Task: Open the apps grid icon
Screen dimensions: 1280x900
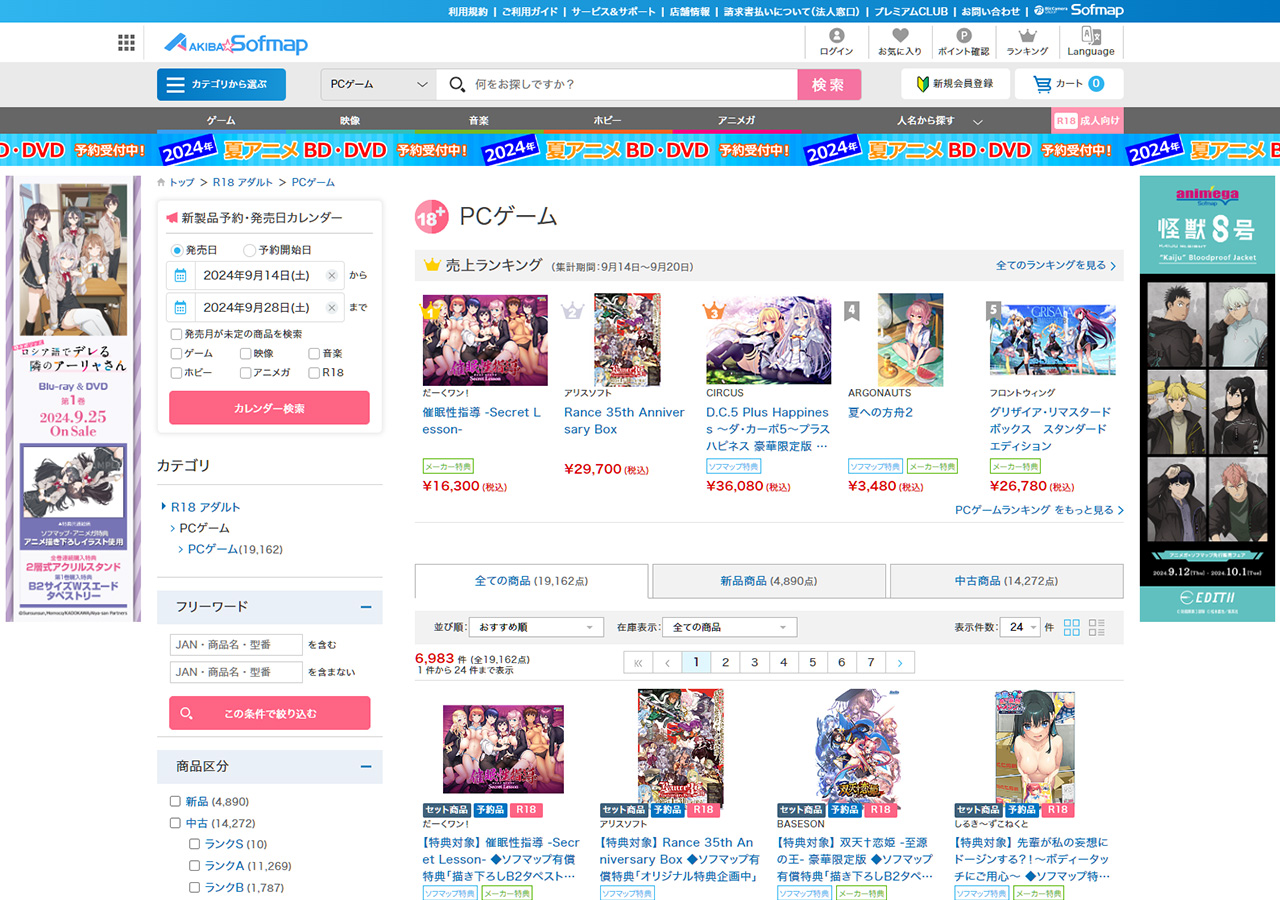Action: (x=126, y=43)
